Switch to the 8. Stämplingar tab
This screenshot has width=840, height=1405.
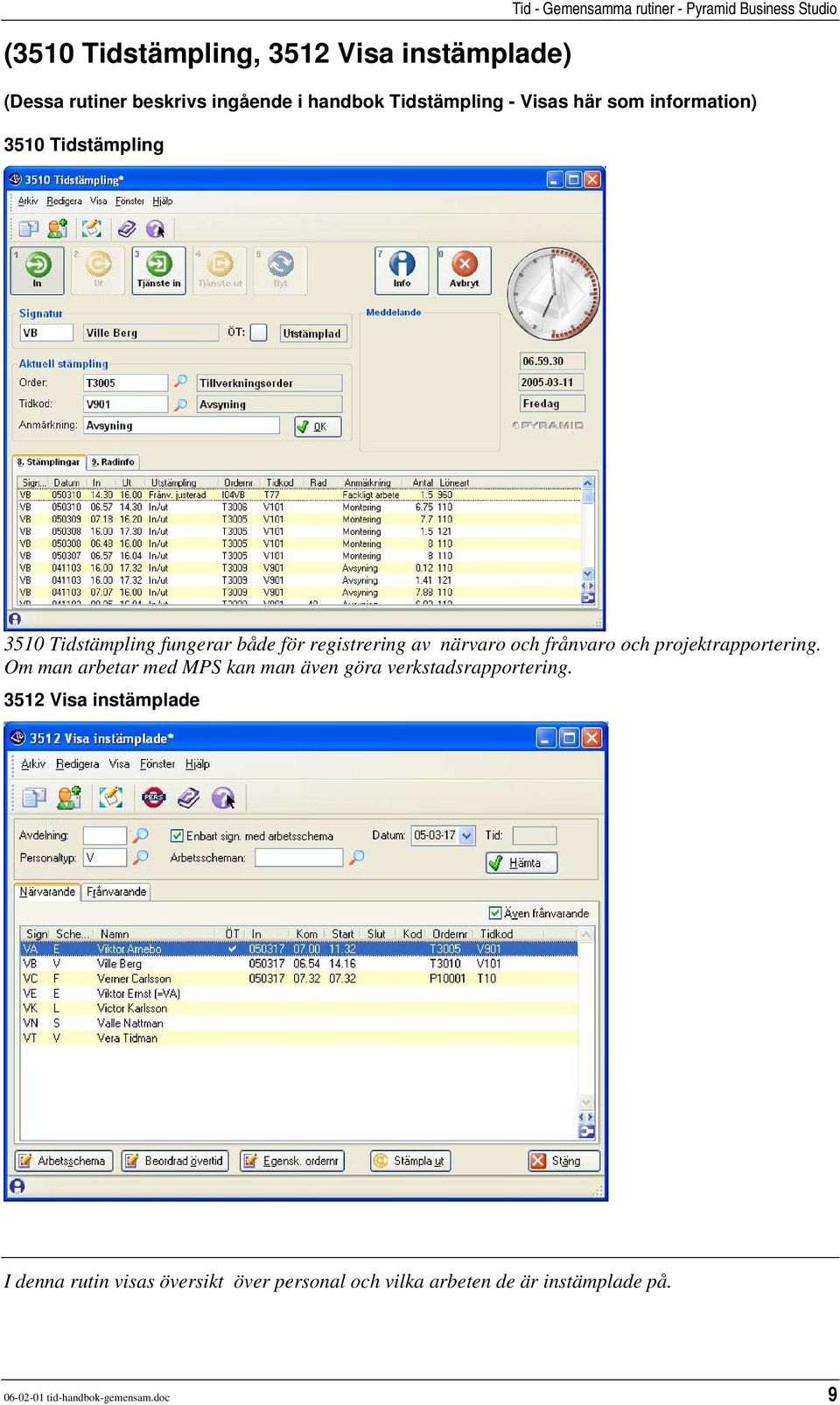[x=48, y=462]
